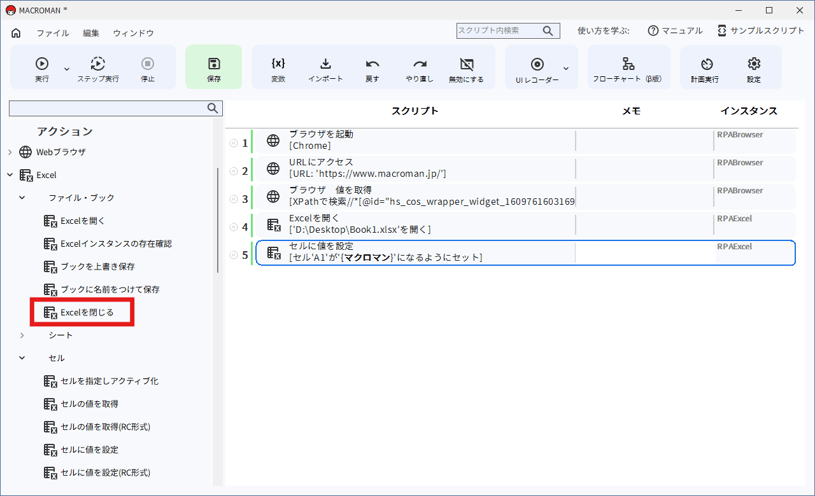
Task: Start the UIレコーダー recorder
Action: point(537,69)
